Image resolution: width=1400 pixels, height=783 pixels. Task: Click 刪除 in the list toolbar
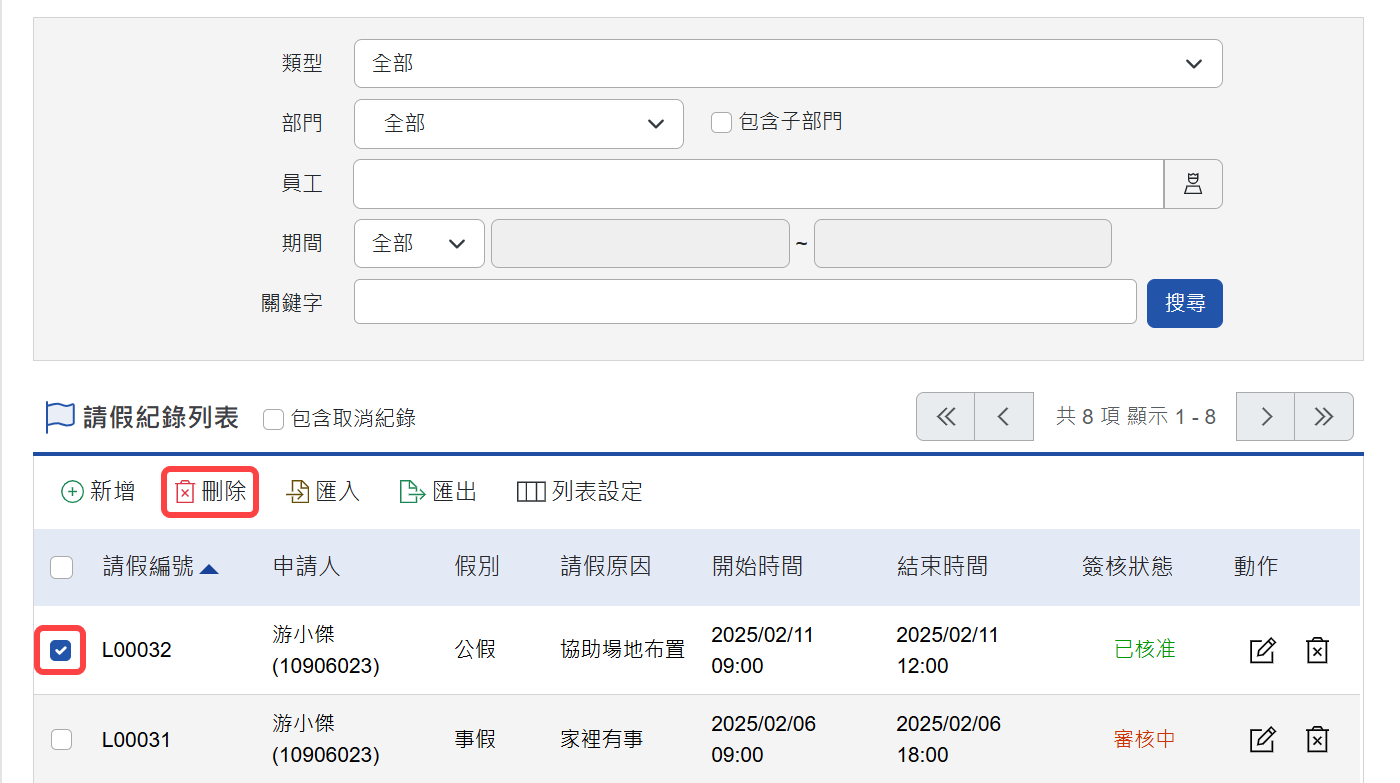tap(211, 492)
